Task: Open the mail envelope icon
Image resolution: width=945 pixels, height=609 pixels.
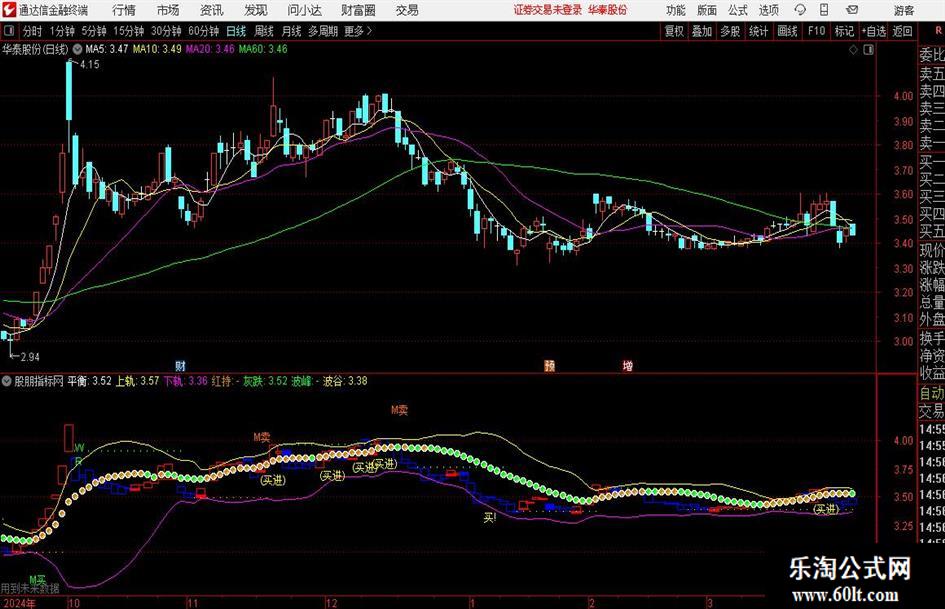Action: point(852,10)
